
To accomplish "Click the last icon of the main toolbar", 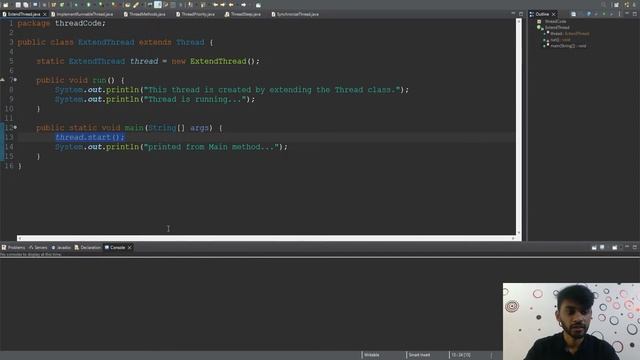I will coord(258,5).
